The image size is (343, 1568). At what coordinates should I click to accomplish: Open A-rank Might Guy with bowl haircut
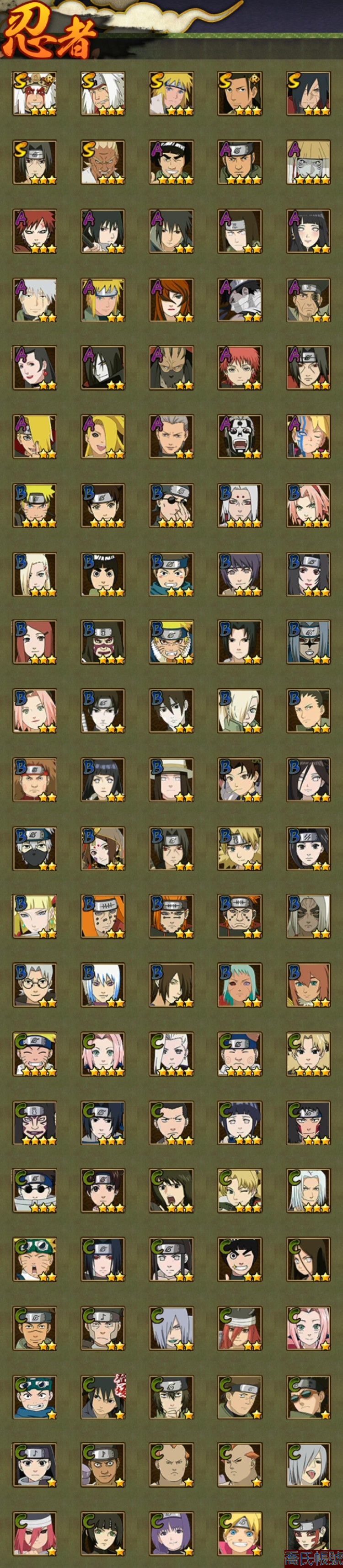[171, 162]
